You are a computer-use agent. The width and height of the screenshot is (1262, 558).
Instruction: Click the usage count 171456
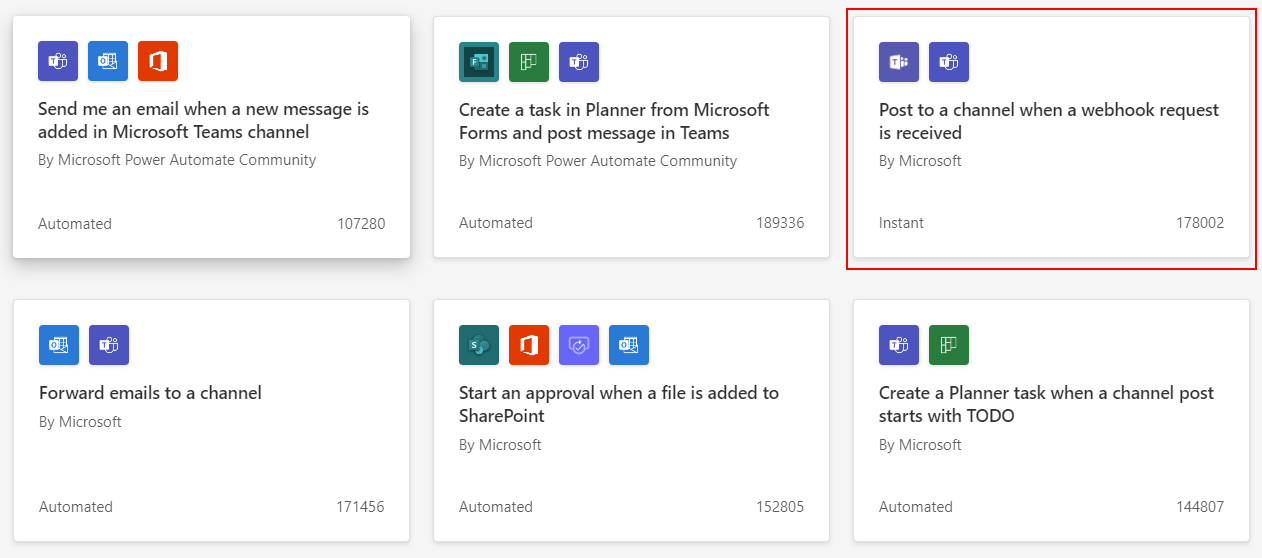(360, 507)
